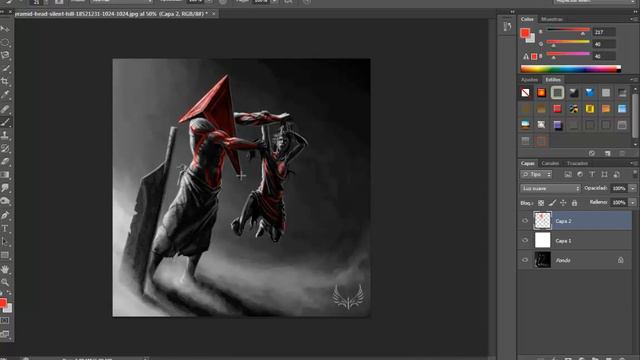Toggle visibility of the Capa 2 layer
Image resolution: width=640 pixels, height=360 pixels.
coord(525,221)
